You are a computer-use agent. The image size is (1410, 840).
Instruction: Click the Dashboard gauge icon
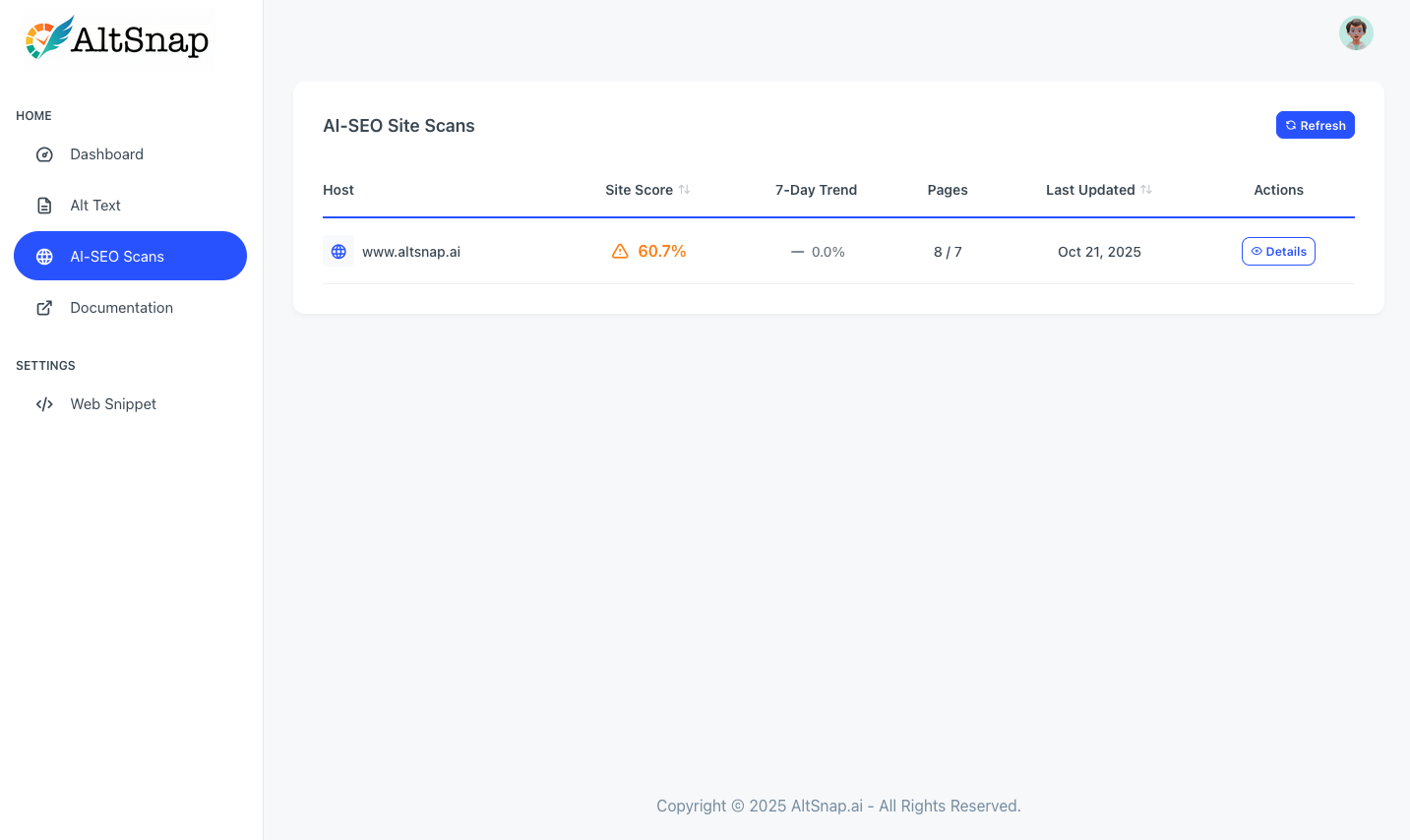tap(44, 154)
